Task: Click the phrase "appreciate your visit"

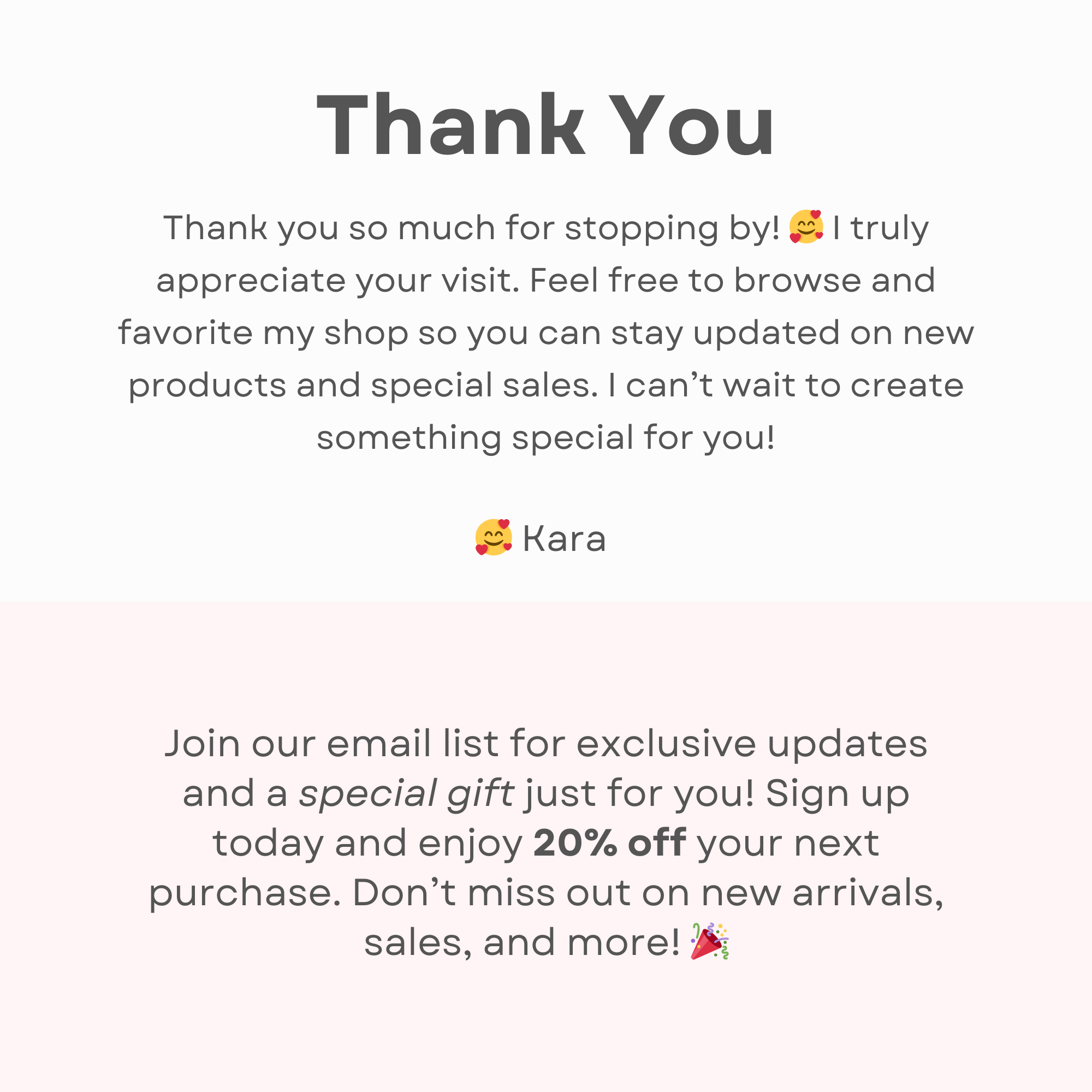Action: pos(337,280)
